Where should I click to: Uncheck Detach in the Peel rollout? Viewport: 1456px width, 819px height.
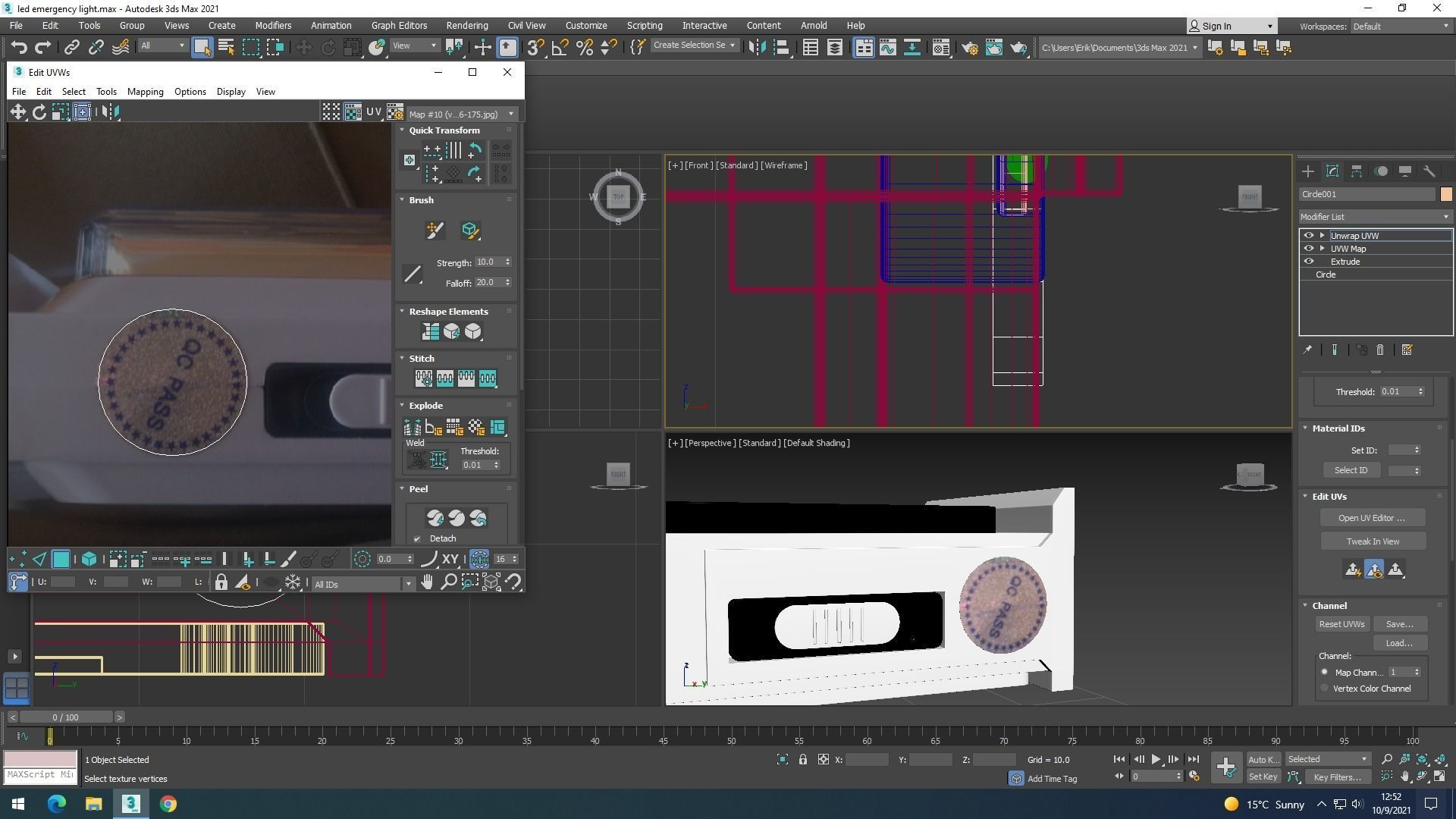tap(418, 538)
